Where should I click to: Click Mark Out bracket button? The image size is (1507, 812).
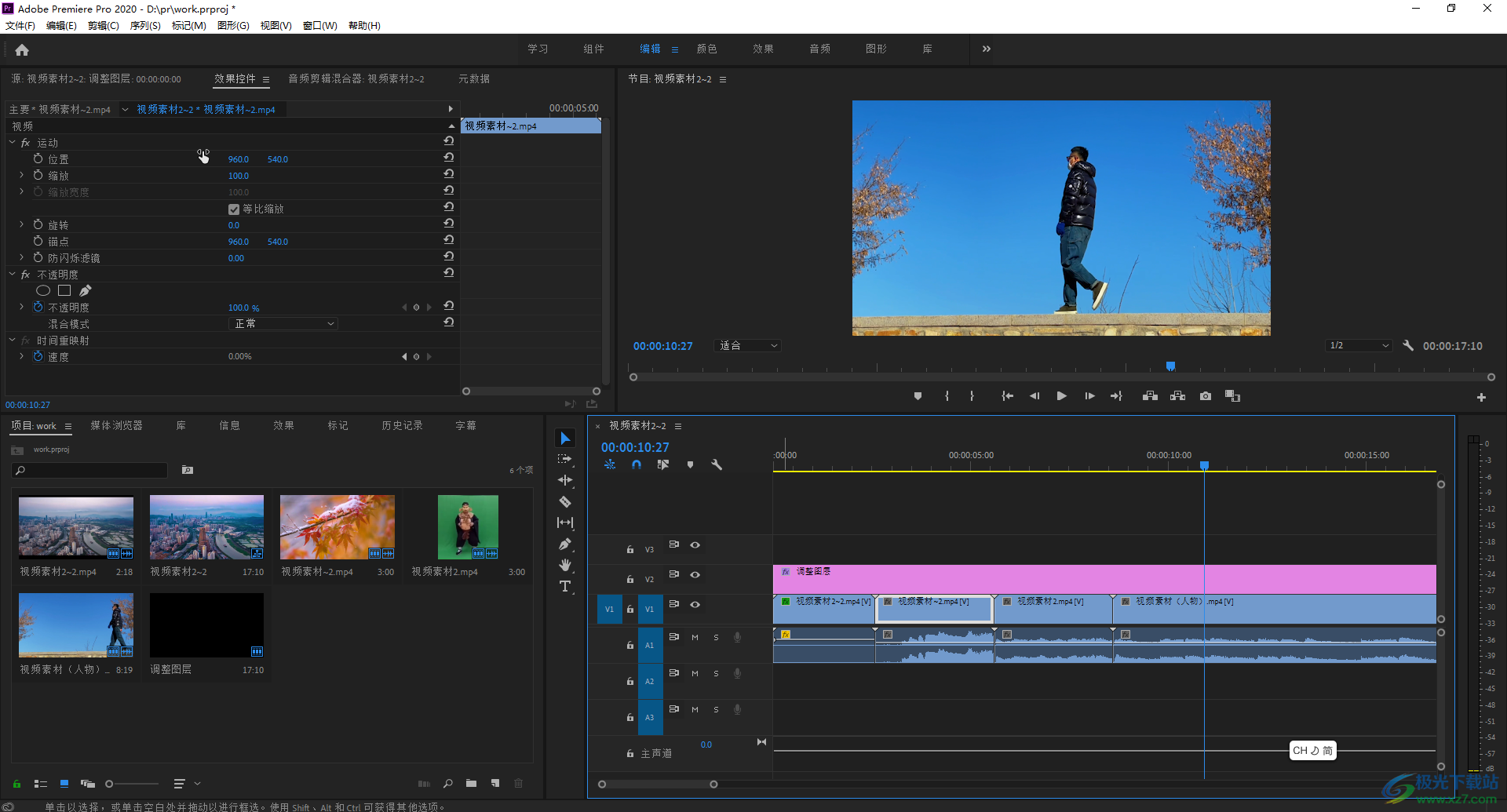[972, 396]
